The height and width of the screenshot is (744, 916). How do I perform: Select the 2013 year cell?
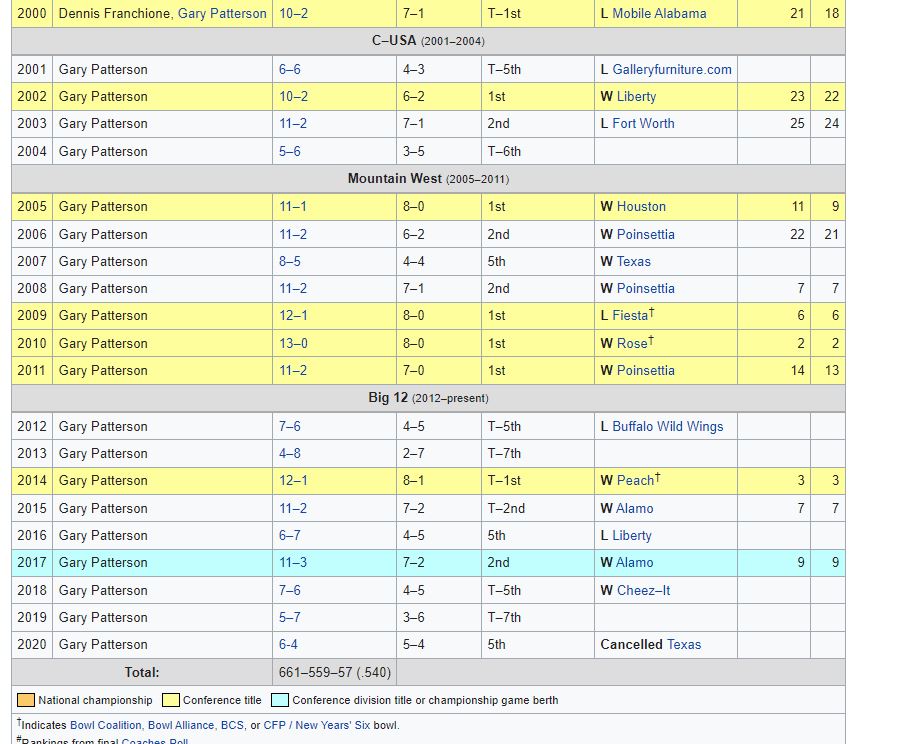point(32,453)
